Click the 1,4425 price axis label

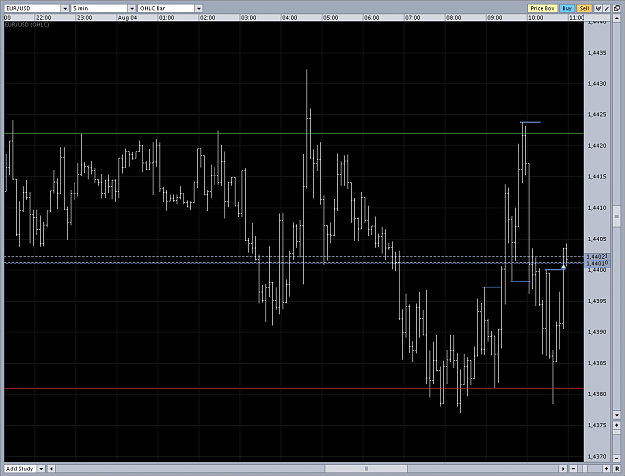(x=597, y=115)
